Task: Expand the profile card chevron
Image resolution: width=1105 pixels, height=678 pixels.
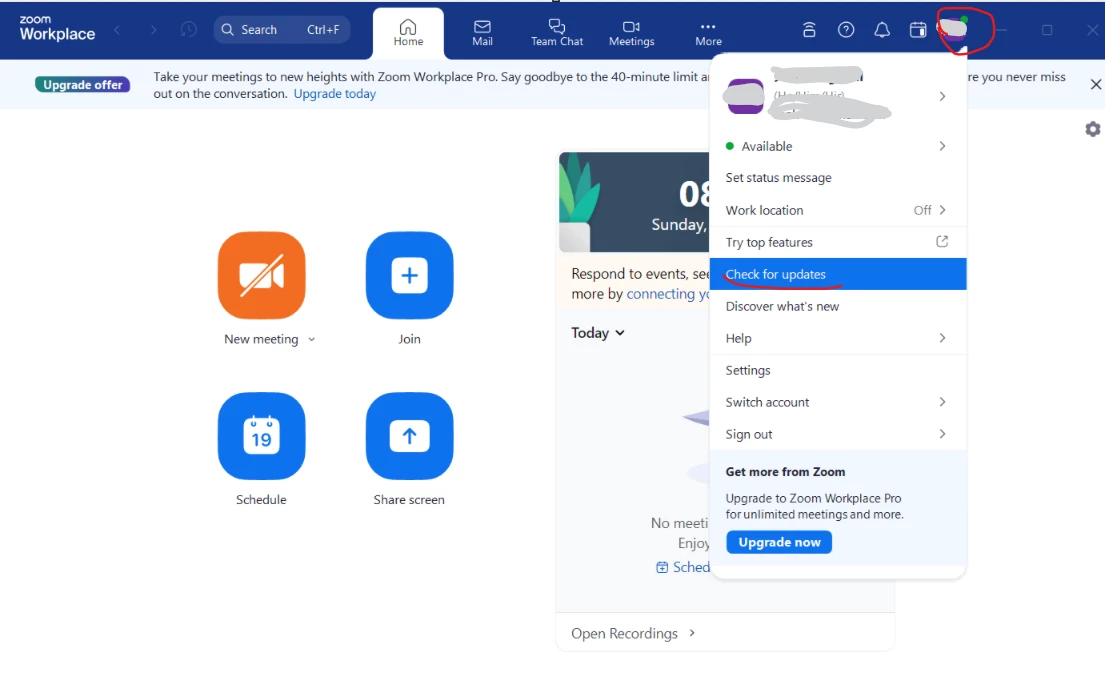Action: click(942, 97)
